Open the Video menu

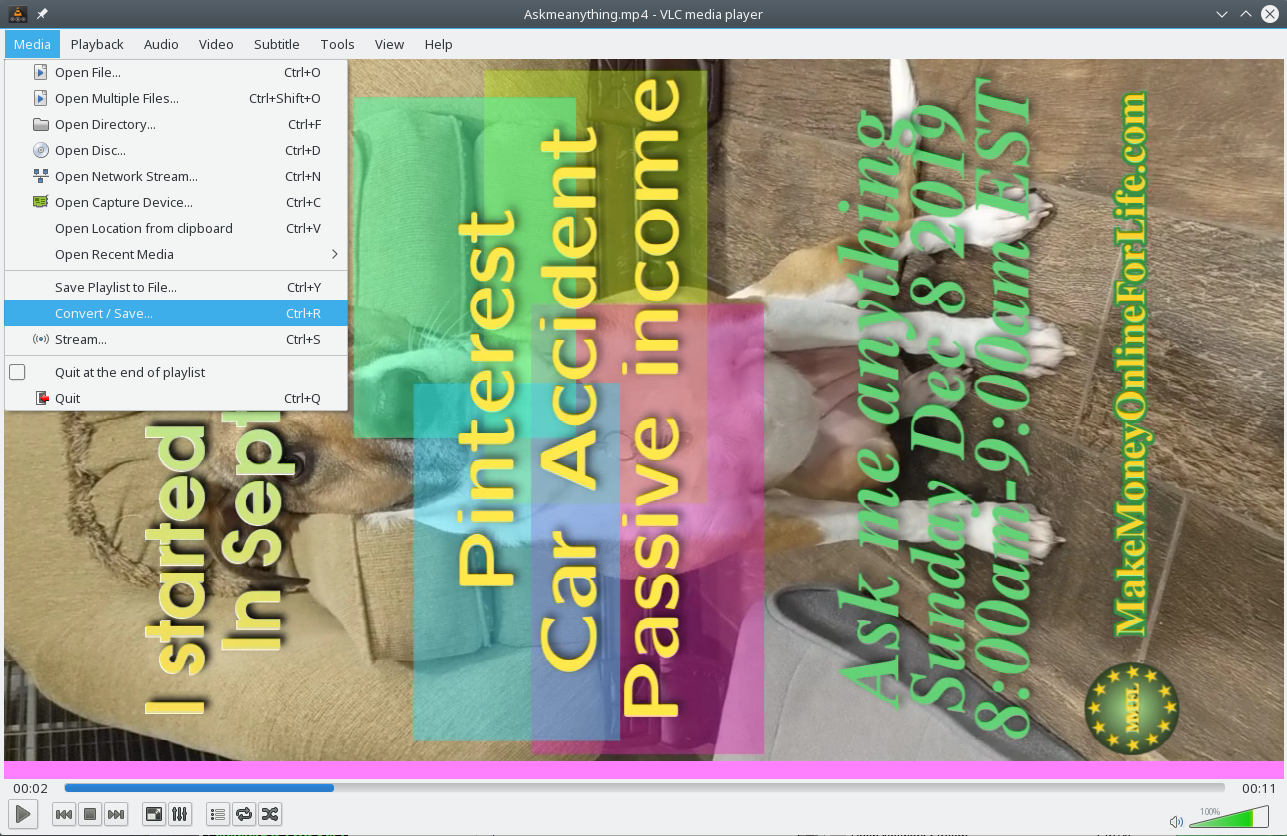(216, 44)
